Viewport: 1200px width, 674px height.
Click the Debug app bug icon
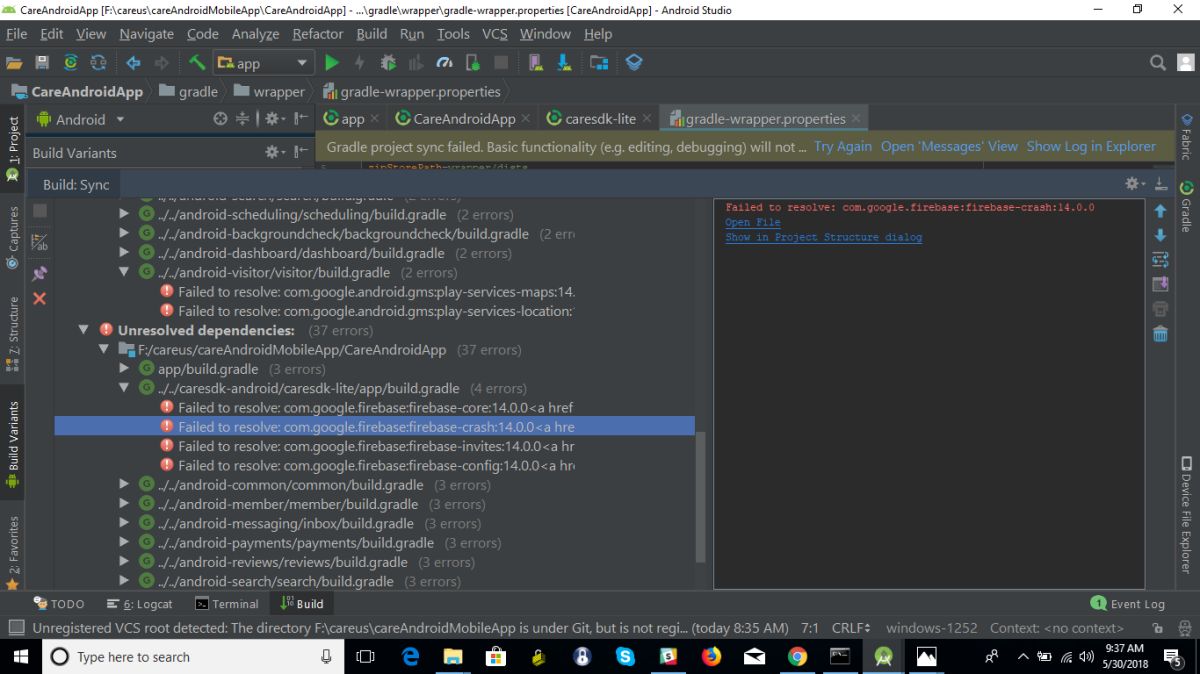[x=388, y=62]
